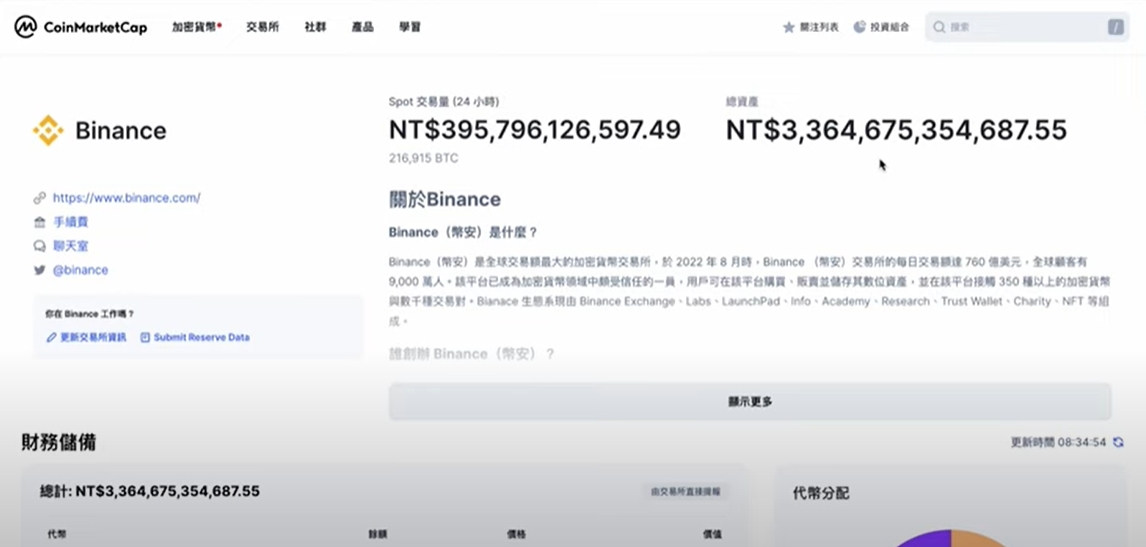Click the 誰創辦 Binance（幣安）？ heading

(471, 354)
